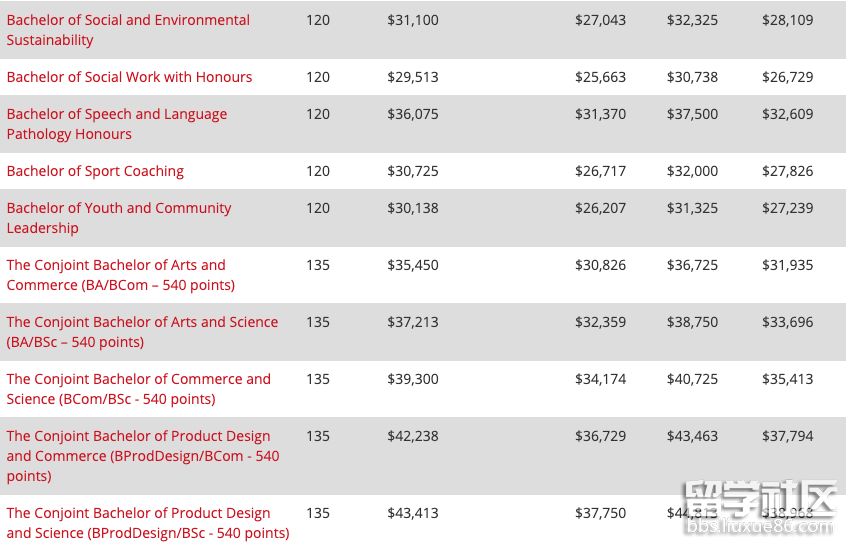Open Conjoint Bachelor of Arts and Science link
This screenshot has width=850, height=548.
[142, 332]
